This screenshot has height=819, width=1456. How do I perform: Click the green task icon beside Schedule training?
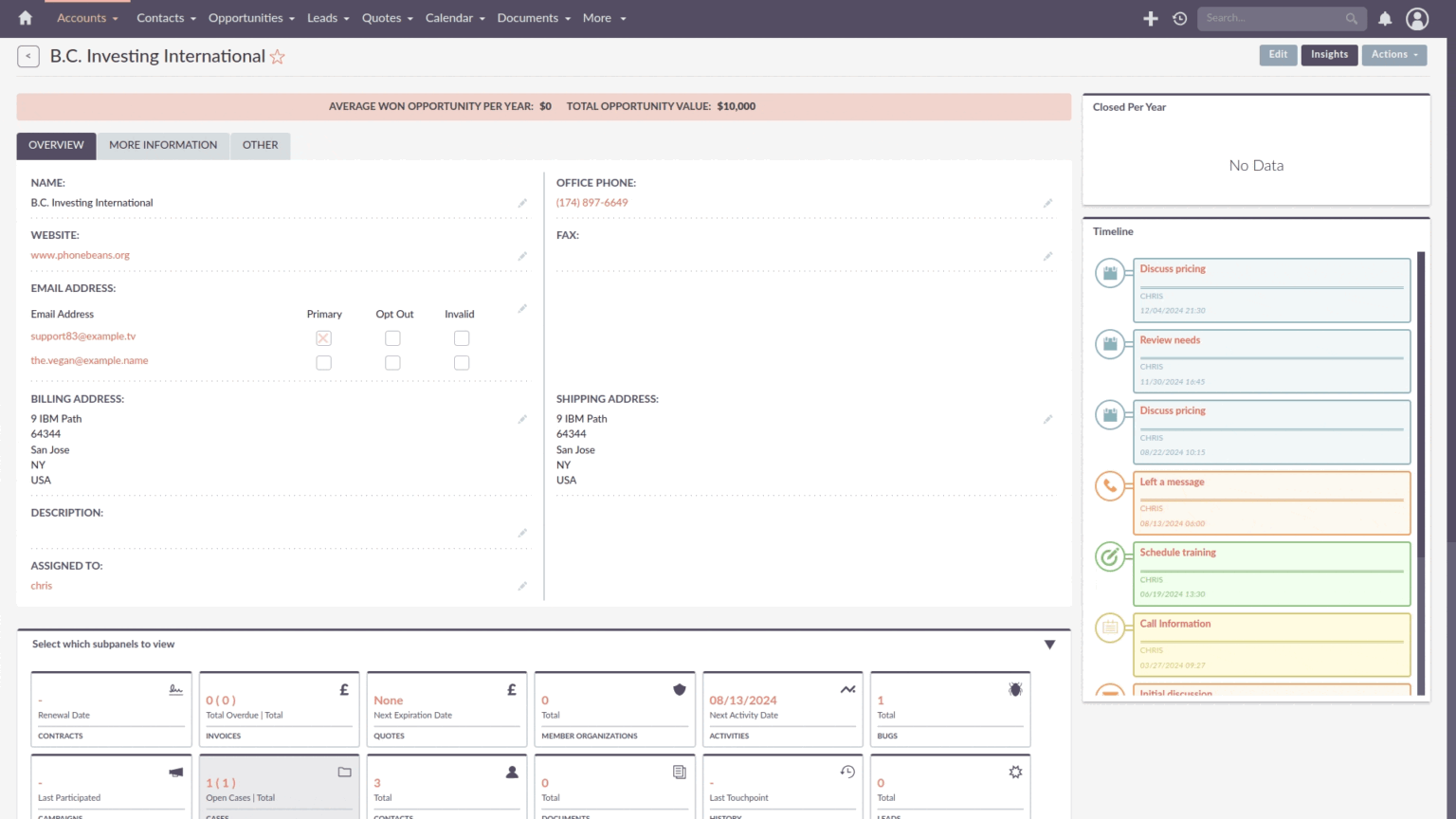(1110, 556)
